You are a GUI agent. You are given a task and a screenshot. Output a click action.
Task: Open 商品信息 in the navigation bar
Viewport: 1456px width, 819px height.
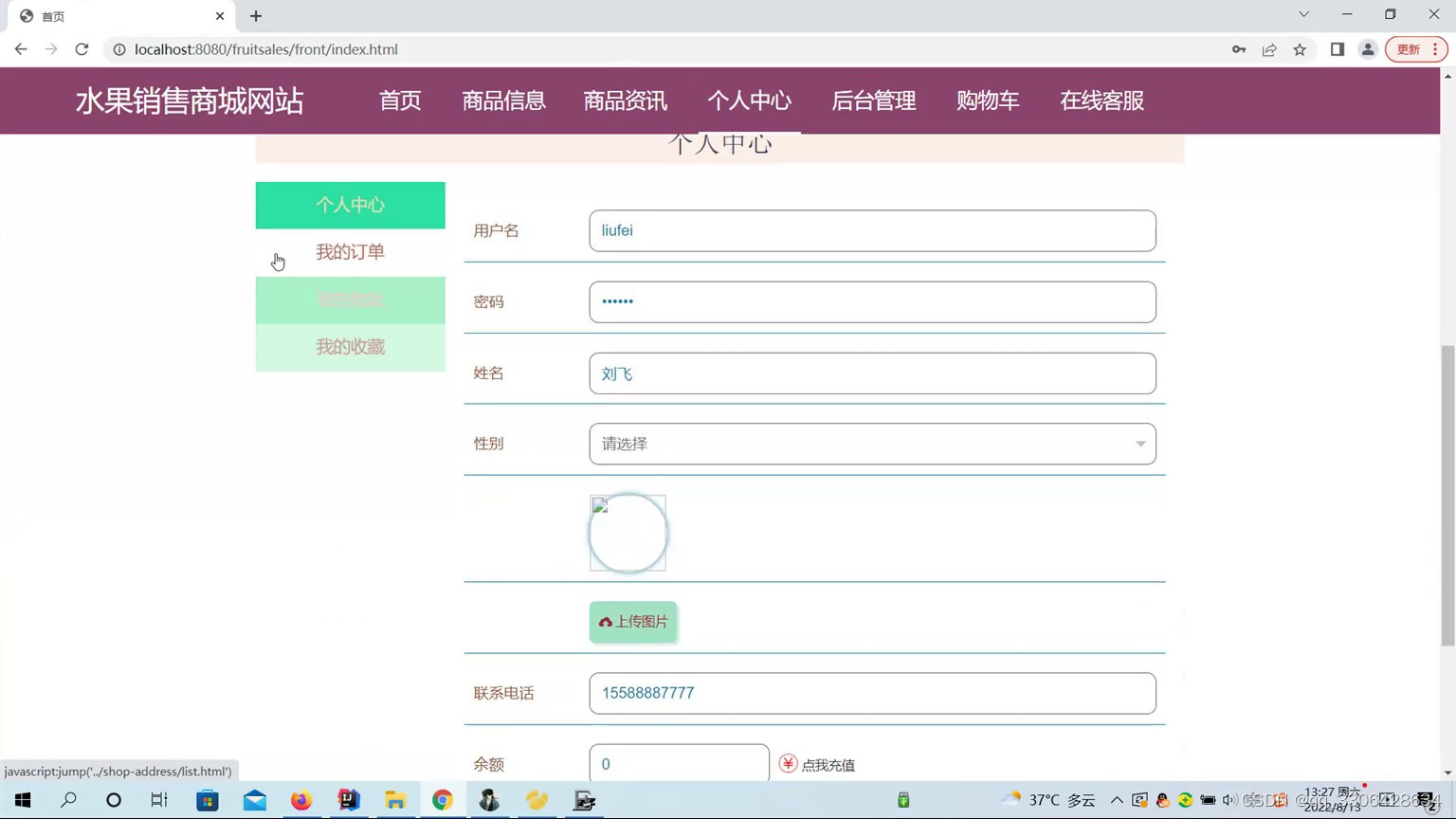[x=503, y=100]
